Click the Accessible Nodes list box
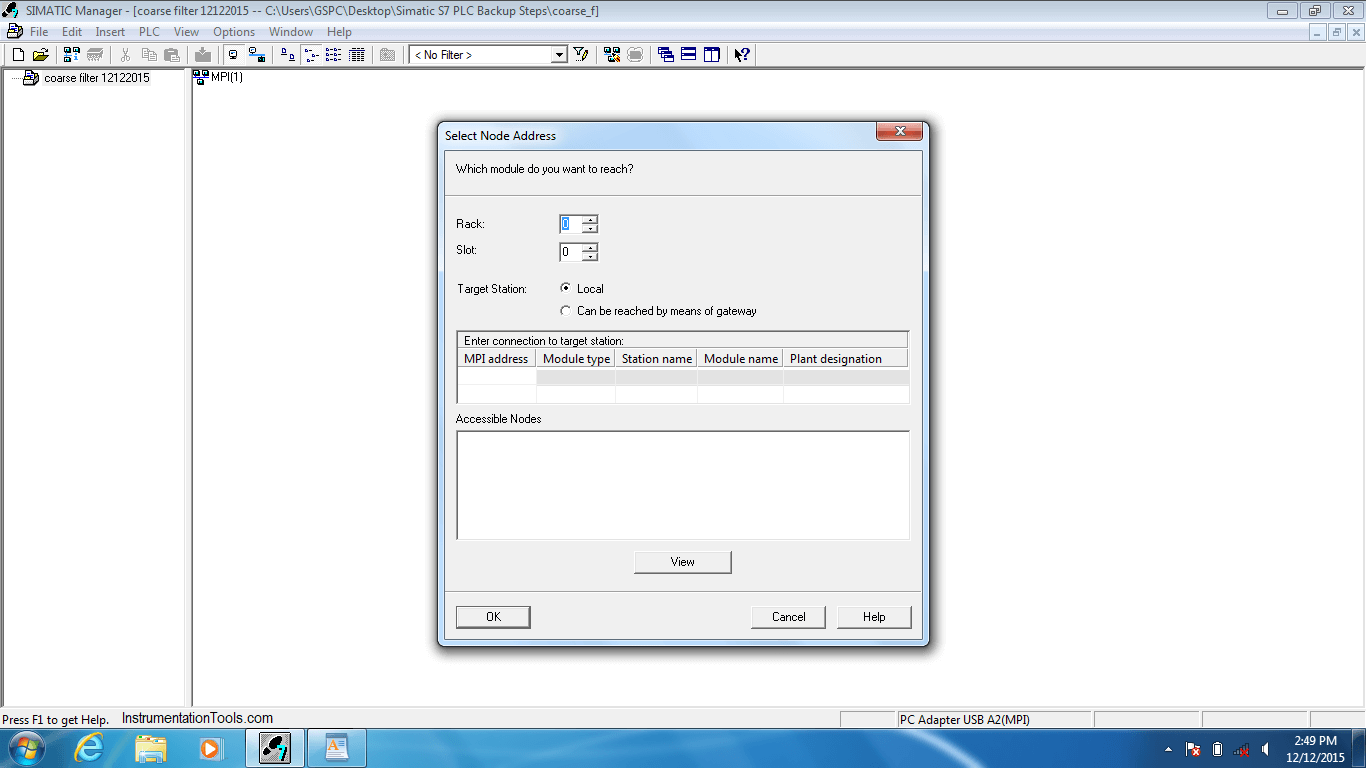The image size is (1366, 768). click(x=683, y=485)
